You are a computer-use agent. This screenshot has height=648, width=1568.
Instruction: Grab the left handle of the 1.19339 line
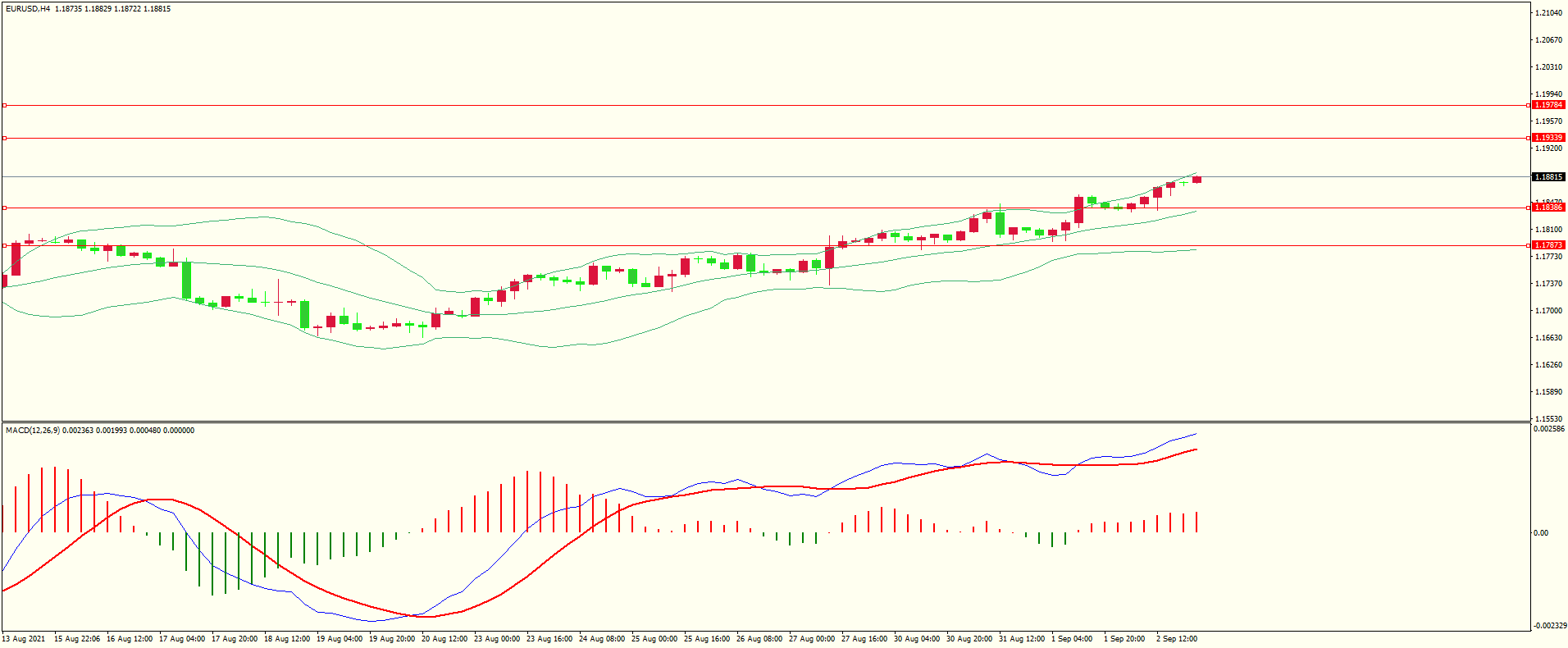point(4,138)
